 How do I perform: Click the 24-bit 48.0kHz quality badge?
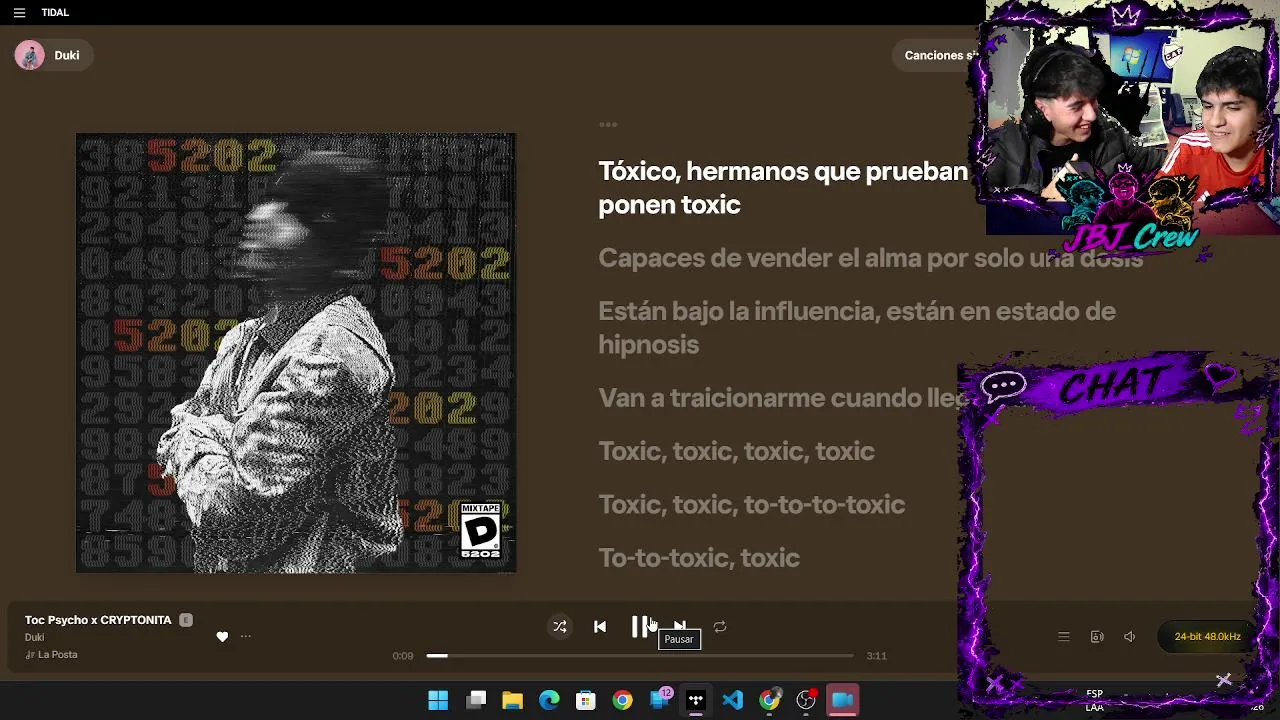click(x=1207, y=637)
